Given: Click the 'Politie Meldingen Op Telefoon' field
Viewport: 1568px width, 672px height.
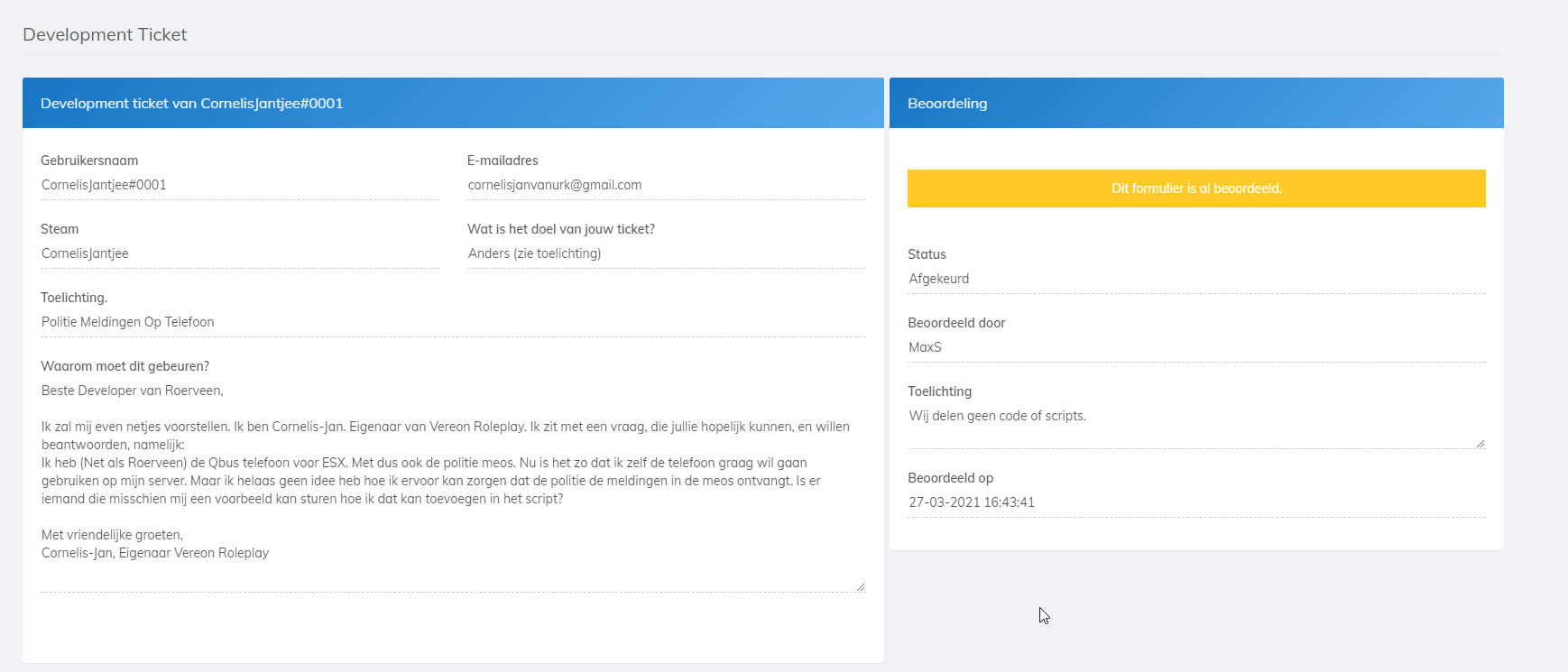Looking at the screenshot, I should coord(452,322).
